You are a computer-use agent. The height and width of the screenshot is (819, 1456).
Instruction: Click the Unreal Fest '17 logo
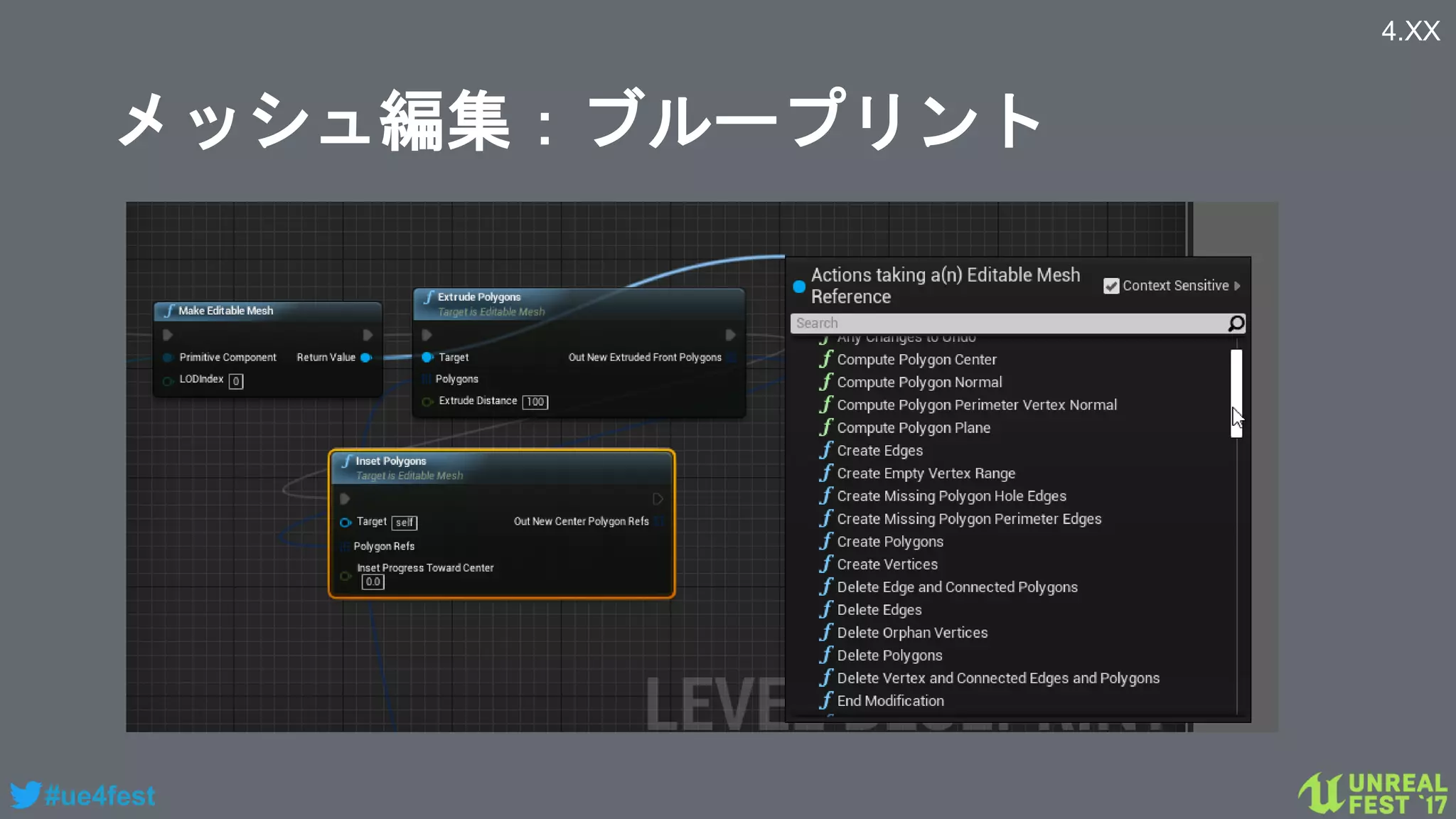click(x=1374, y=793)
